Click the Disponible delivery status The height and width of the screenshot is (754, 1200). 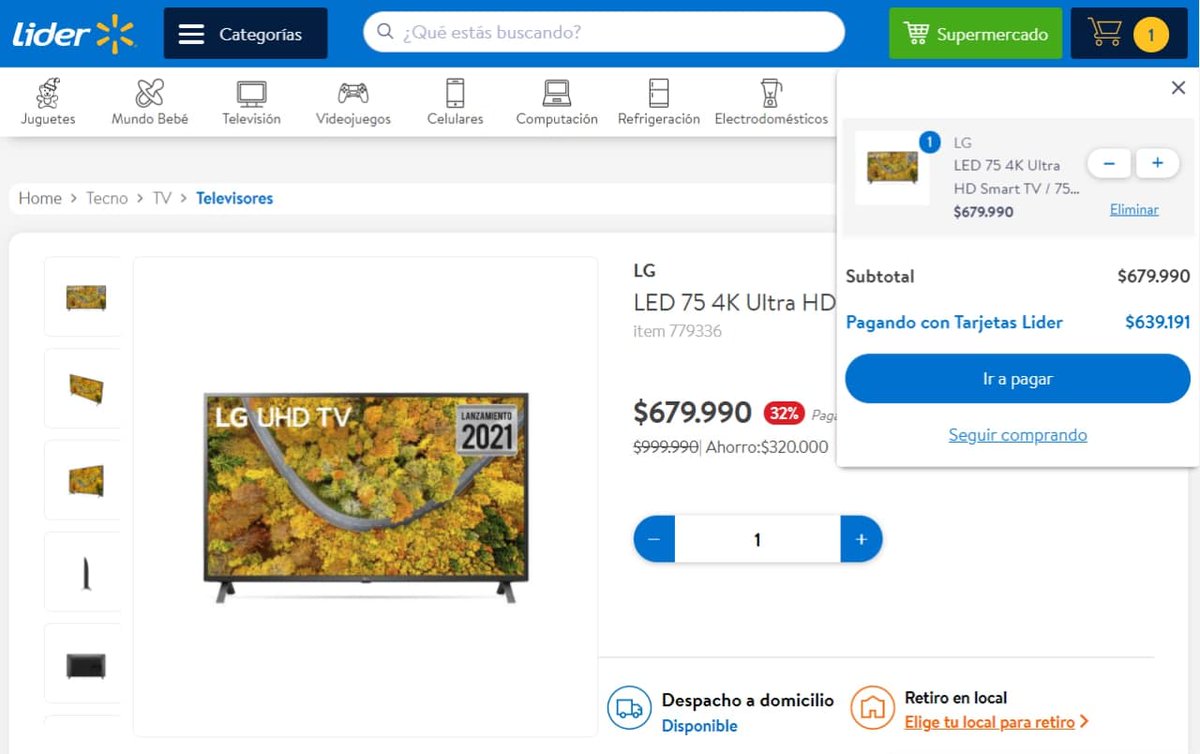coord(699,726)
